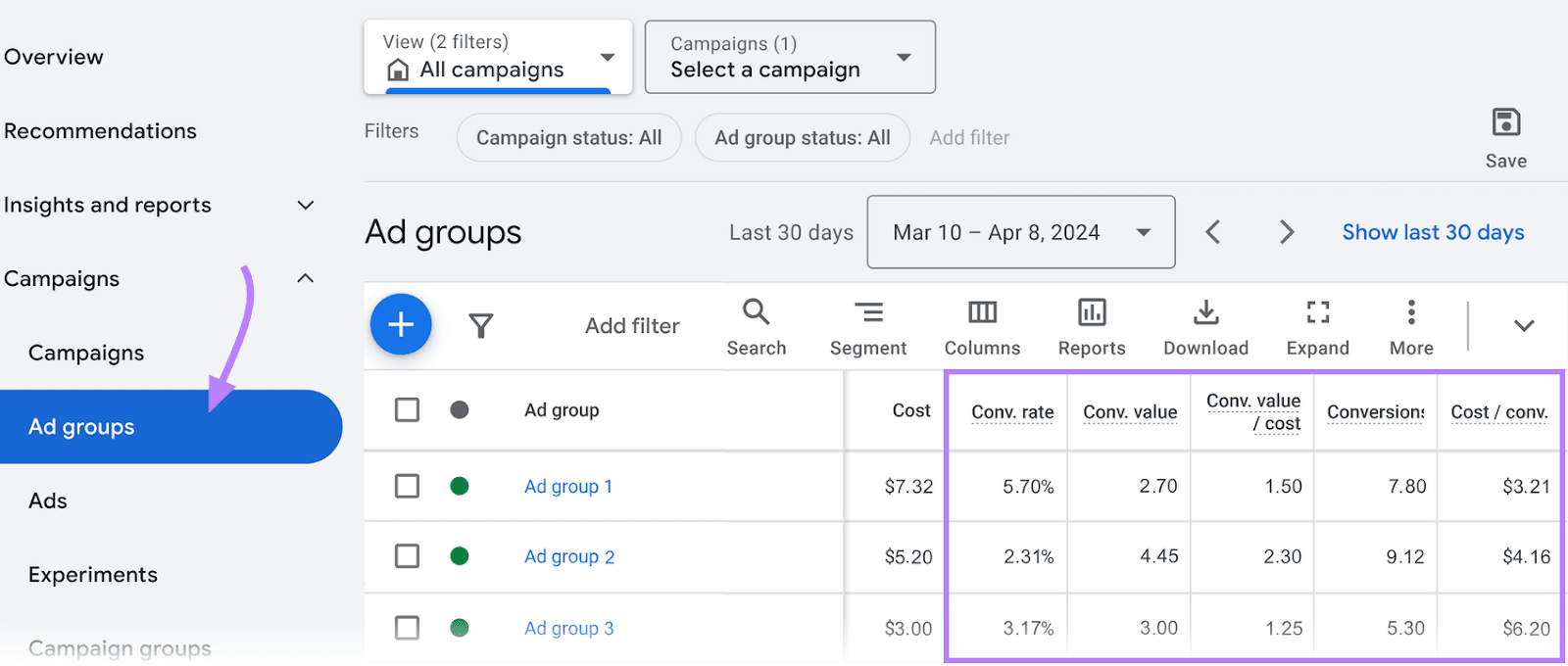1568x666 pixels.
Task: Open the Columns editor
Action: tap(982, 327)
